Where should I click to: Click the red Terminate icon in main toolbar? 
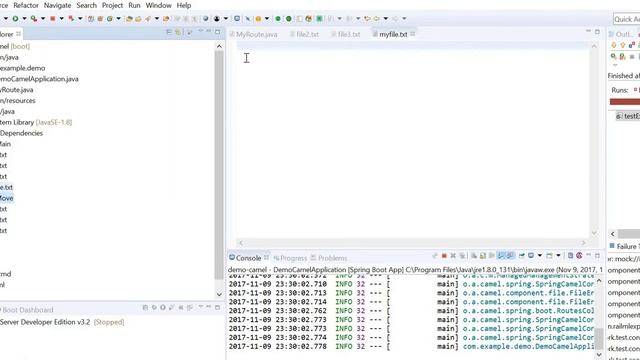pyautogui.click(x=53, y=18)
